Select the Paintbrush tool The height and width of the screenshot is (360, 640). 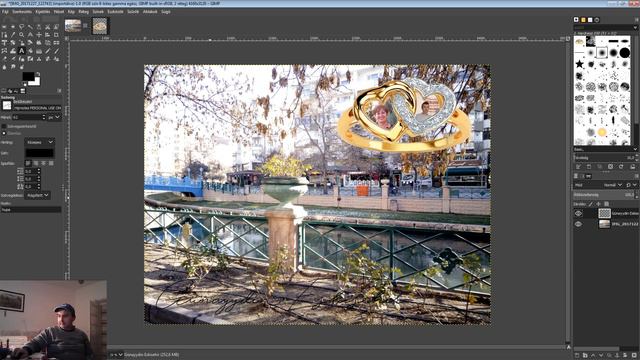coord(56,51)
